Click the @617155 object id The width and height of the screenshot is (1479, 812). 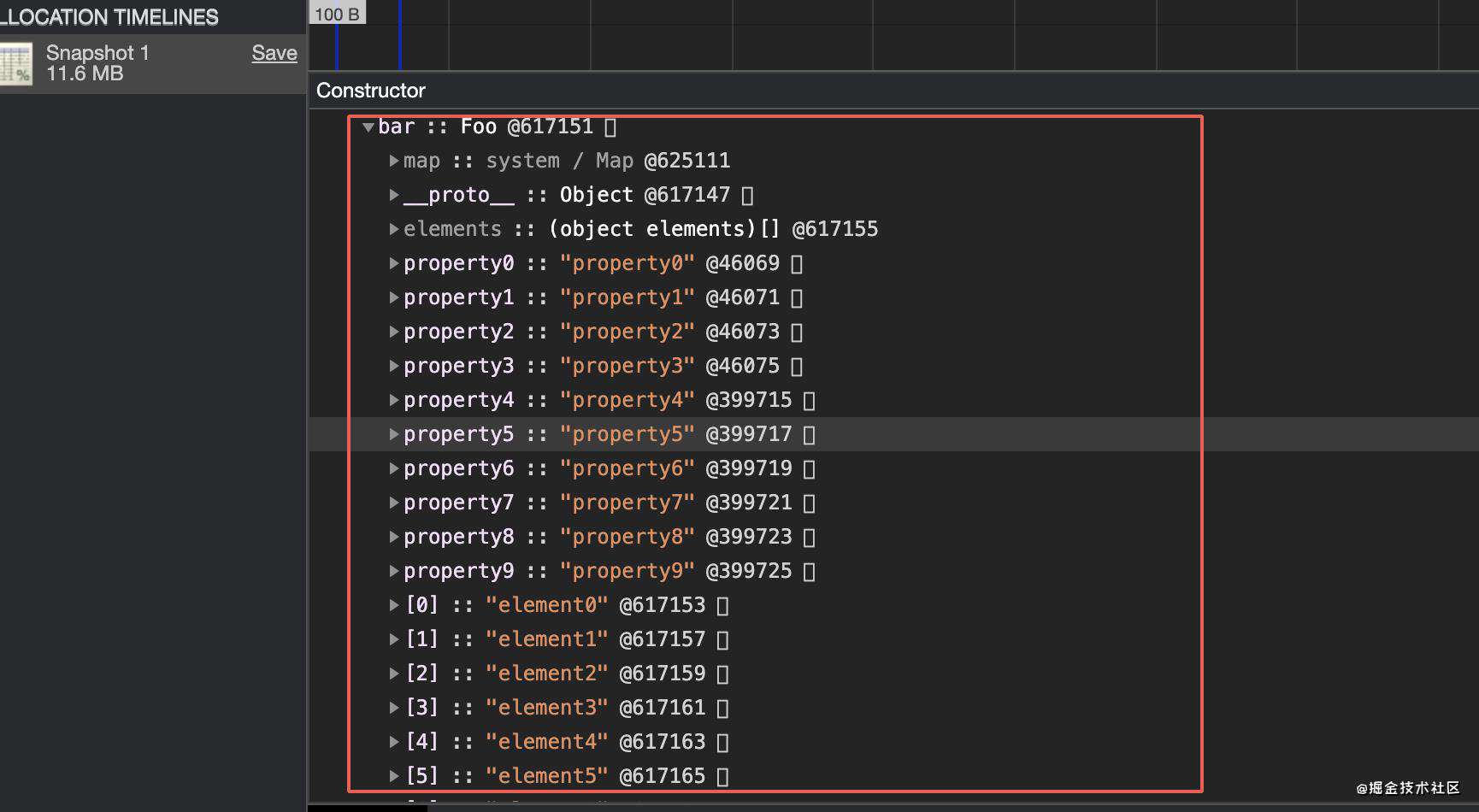pos(835,229)
